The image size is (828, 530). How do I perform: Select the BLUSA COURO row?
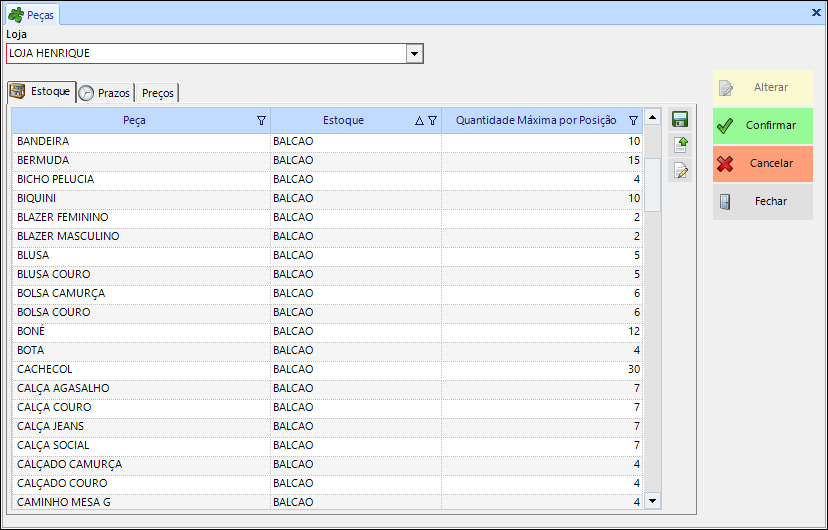pyautogui.click(x=327, y=275)
